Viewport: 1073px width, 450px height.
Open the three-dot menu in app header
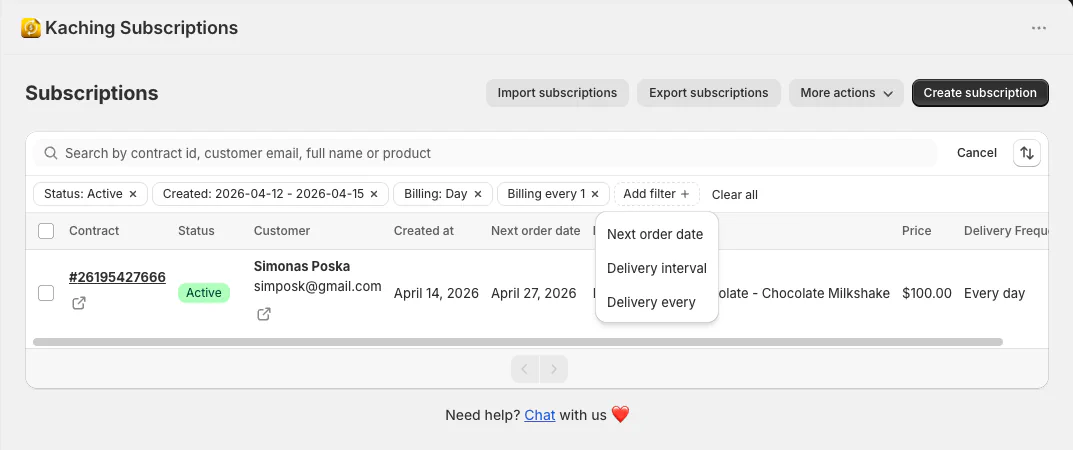[x=1039, y=28]
